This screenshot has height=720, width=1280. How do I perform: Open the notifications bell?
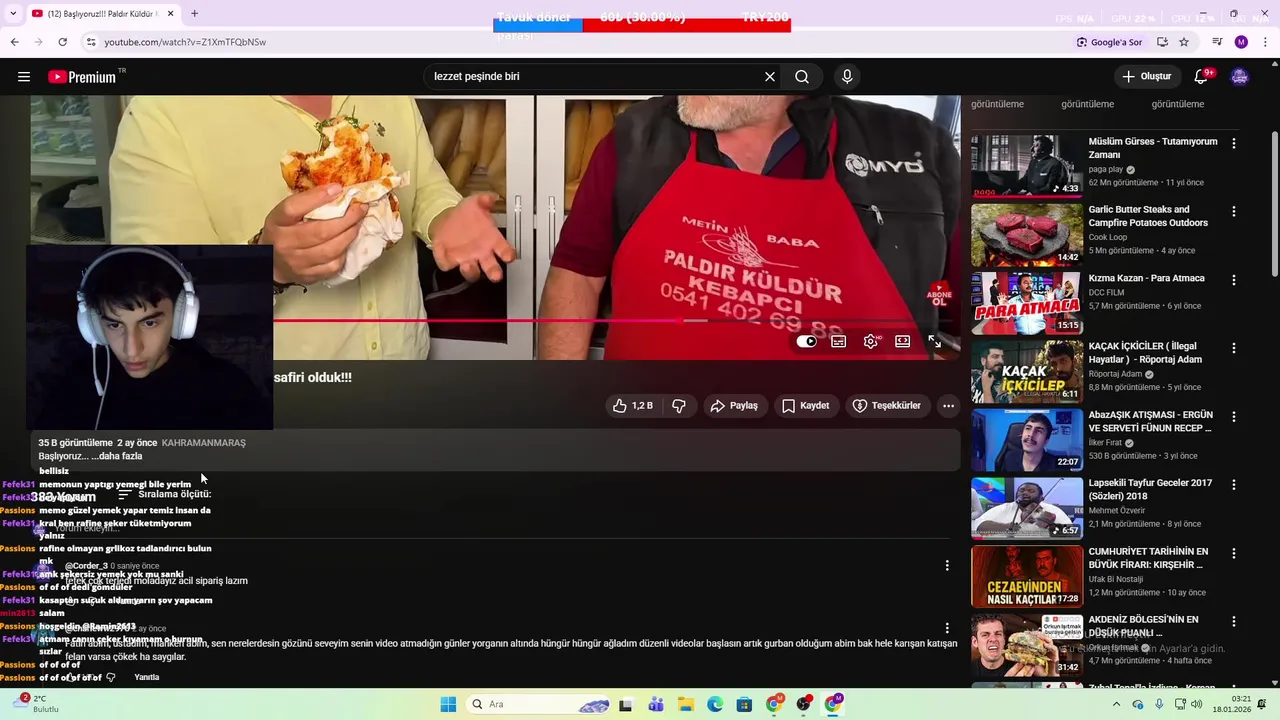coord(1202,77)
